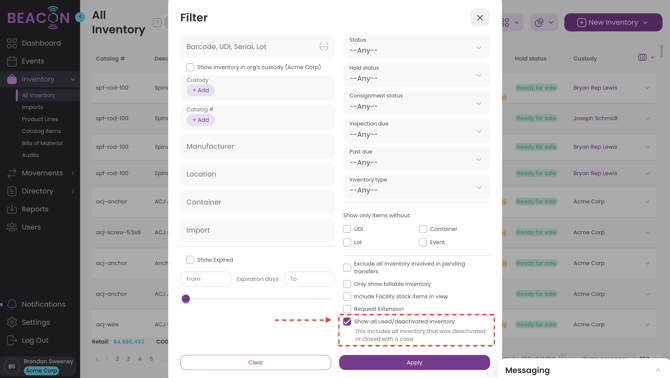Collapse sidebar with the arrow beside Beacon logo
The width and height of the screenshot is (670, 378).
pyautogui.click(x=80, y=17)
